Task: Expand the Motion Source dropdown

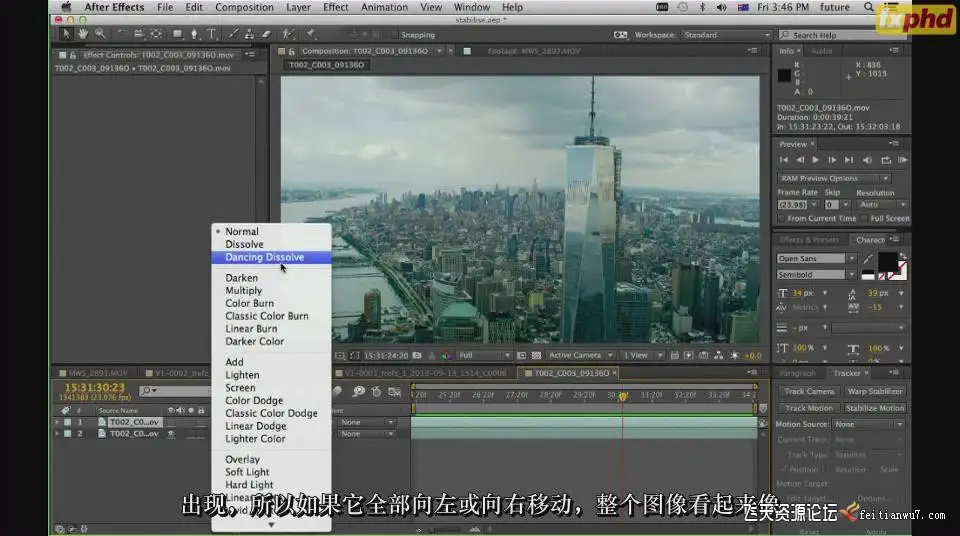Action: pos(868,424)
